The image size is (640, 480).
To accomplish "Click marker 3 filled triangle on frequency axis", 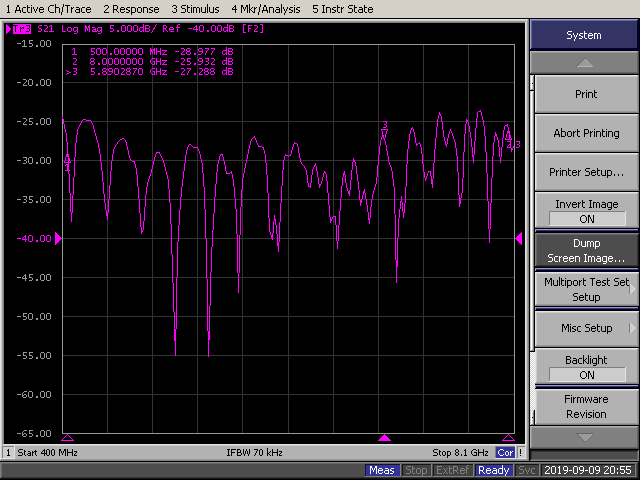I will pos(384,438).
